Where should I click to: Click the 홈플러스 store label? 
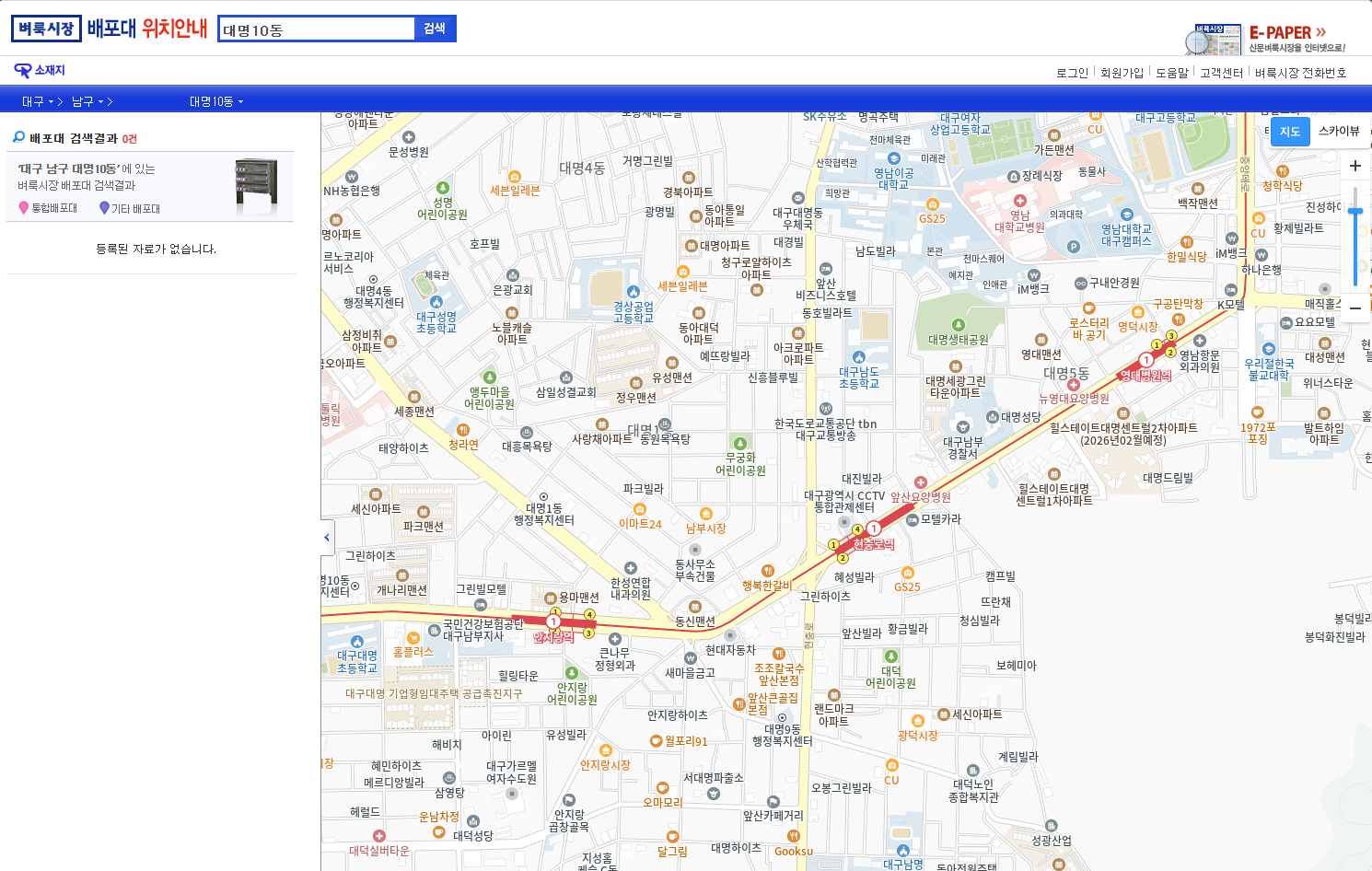point(413,651)
